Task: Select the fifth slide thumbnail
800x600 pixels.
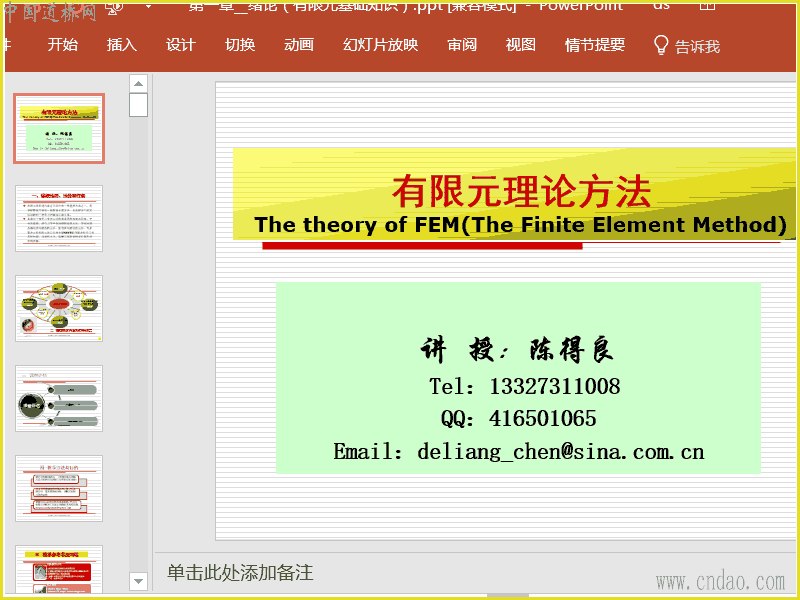Action: [59, 488]
